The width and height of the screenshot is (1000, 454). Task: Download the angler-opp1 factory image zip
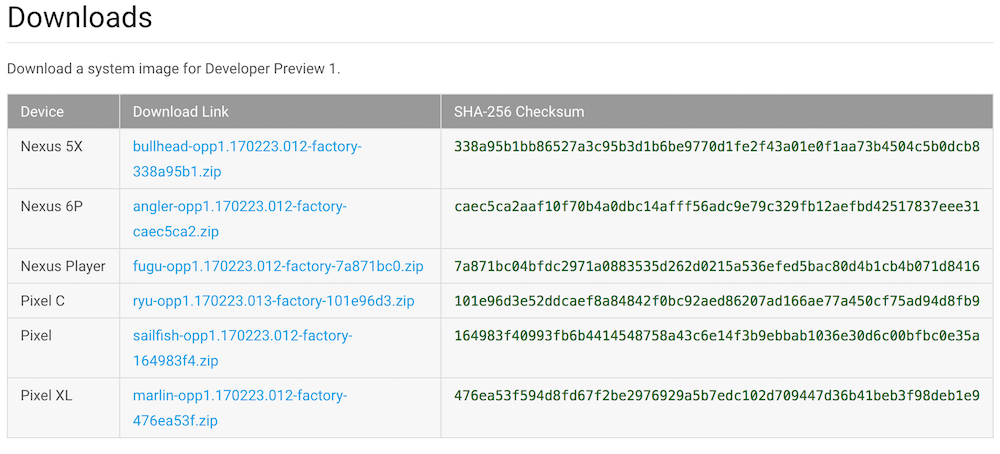coord(239,207)
